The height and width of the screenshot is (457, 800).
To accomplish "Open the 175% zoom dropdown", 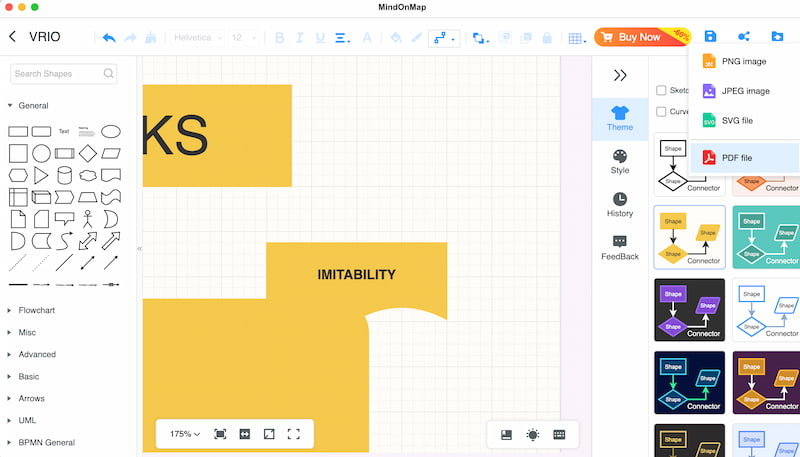I will click(x=184, y=434).
